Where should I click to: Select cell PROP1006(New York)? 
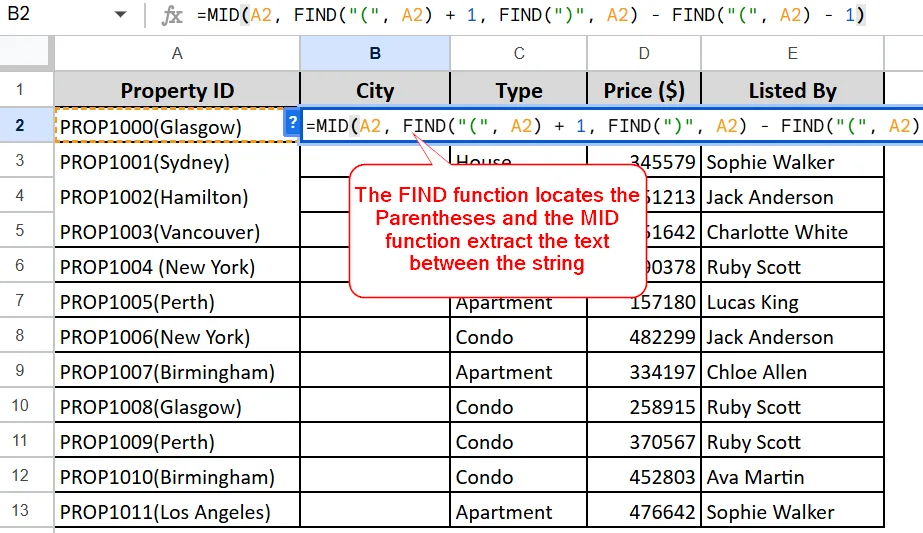pos(177,336)
